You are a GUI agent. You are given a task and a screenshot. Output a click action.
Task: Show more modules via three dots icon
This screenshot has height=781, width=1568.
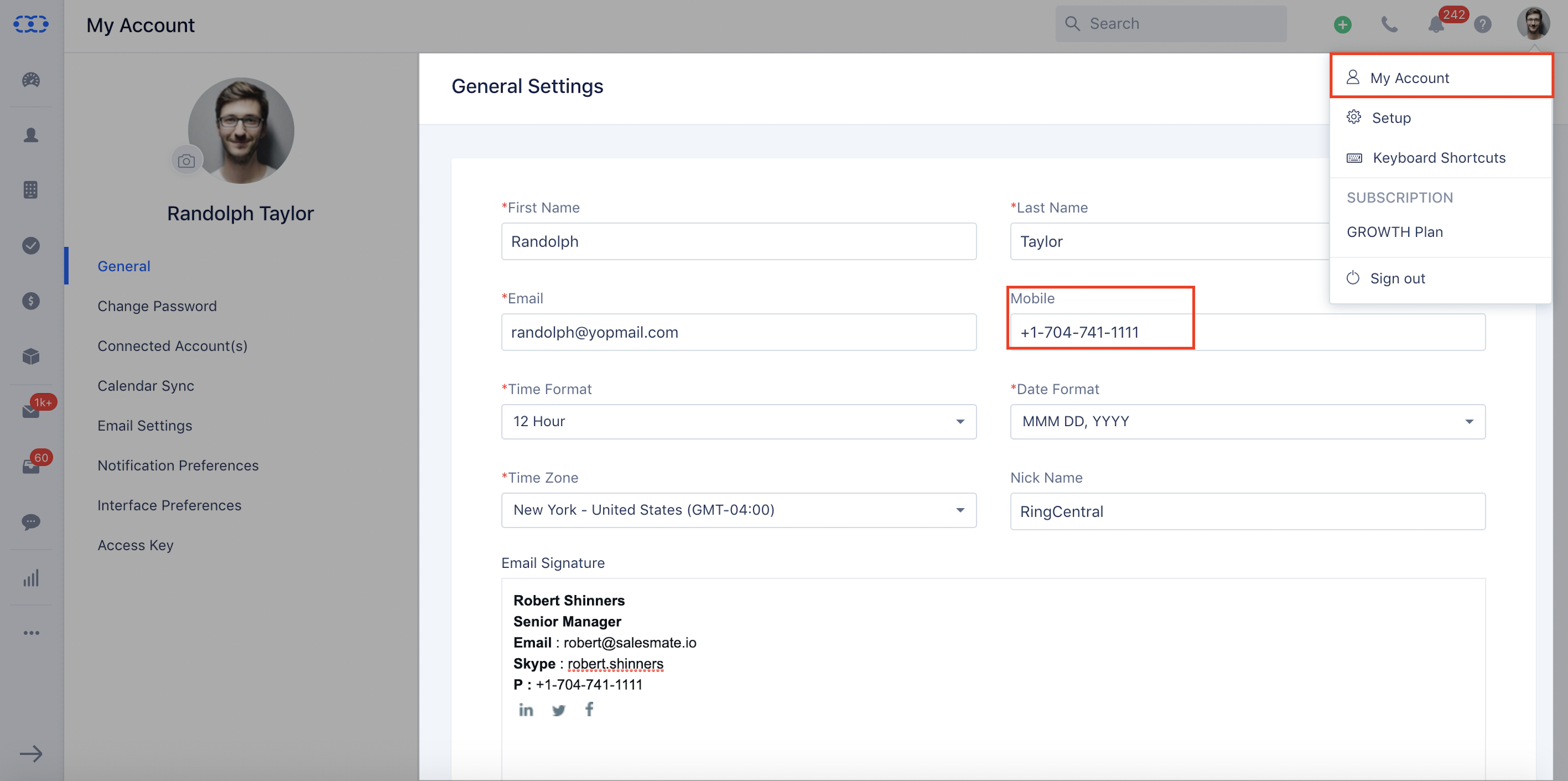[x=31, y=633]
